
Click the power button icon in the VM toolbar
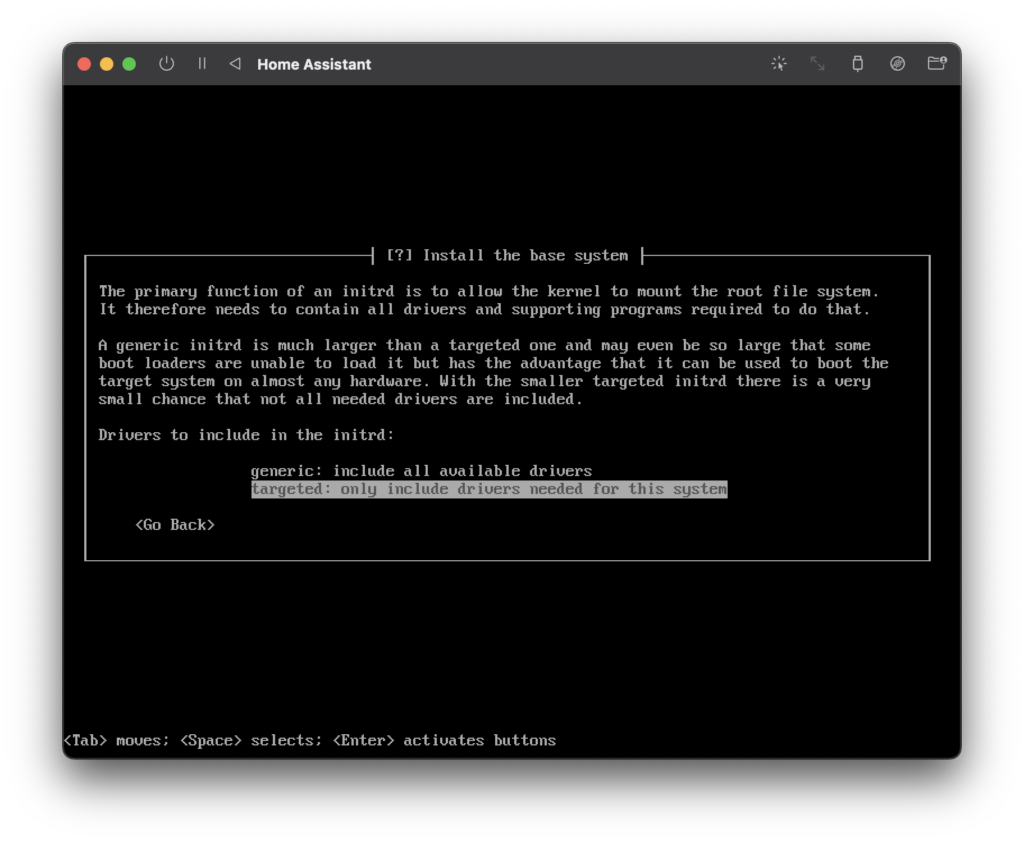click(x=167, y=64)
